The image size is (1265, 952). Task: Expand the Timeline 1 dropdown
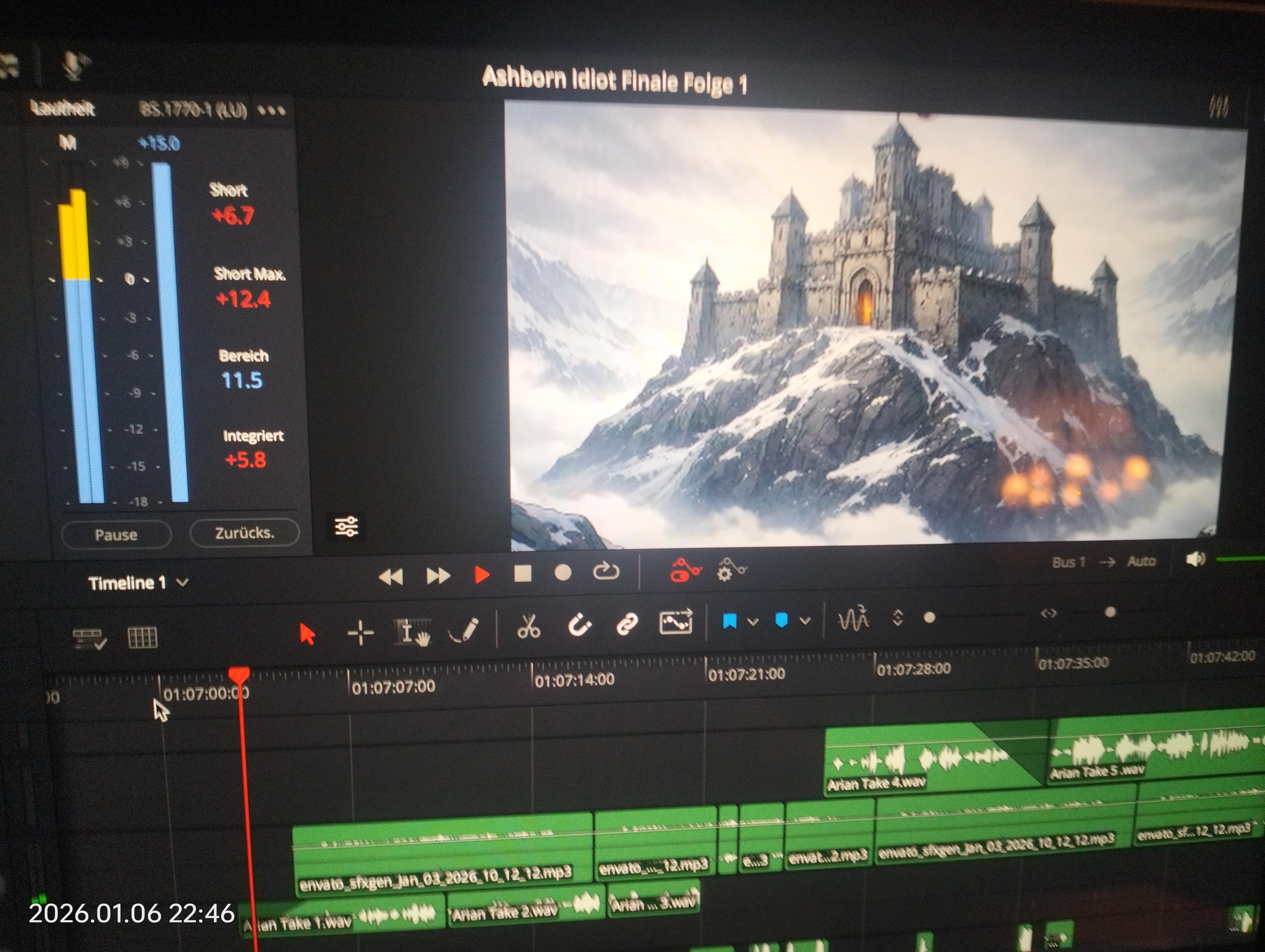pyautogui.click(x=182, y=583)
